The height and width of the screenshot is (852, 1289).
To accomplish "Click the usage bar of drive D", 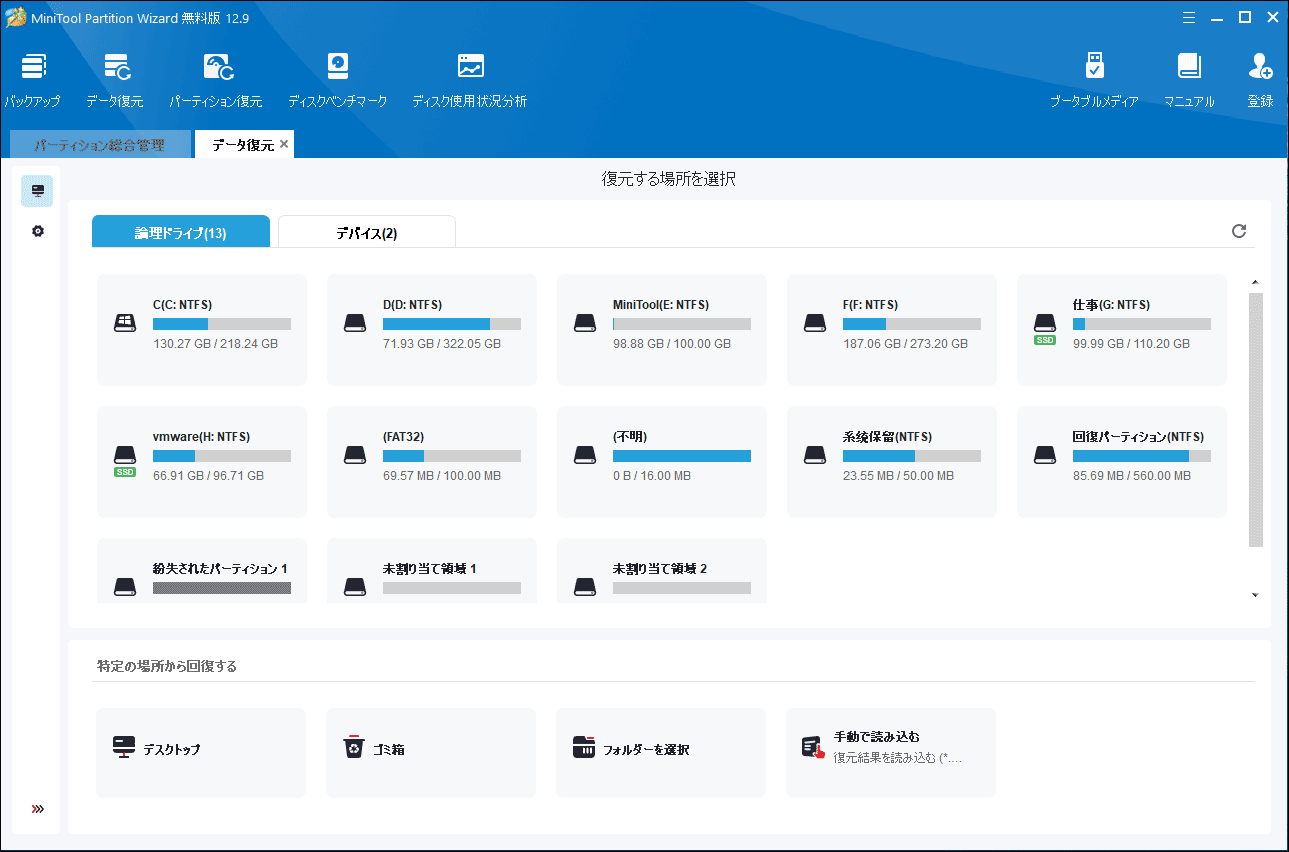I will 452,324.
